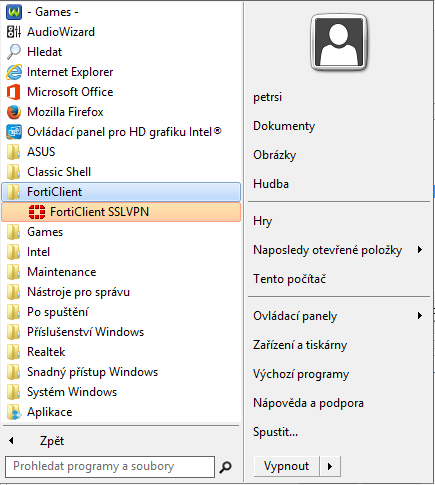Open the Hledat magnifier icon
Image resolution: width=435 pixels, height=485 pixels.
point(14,52)
